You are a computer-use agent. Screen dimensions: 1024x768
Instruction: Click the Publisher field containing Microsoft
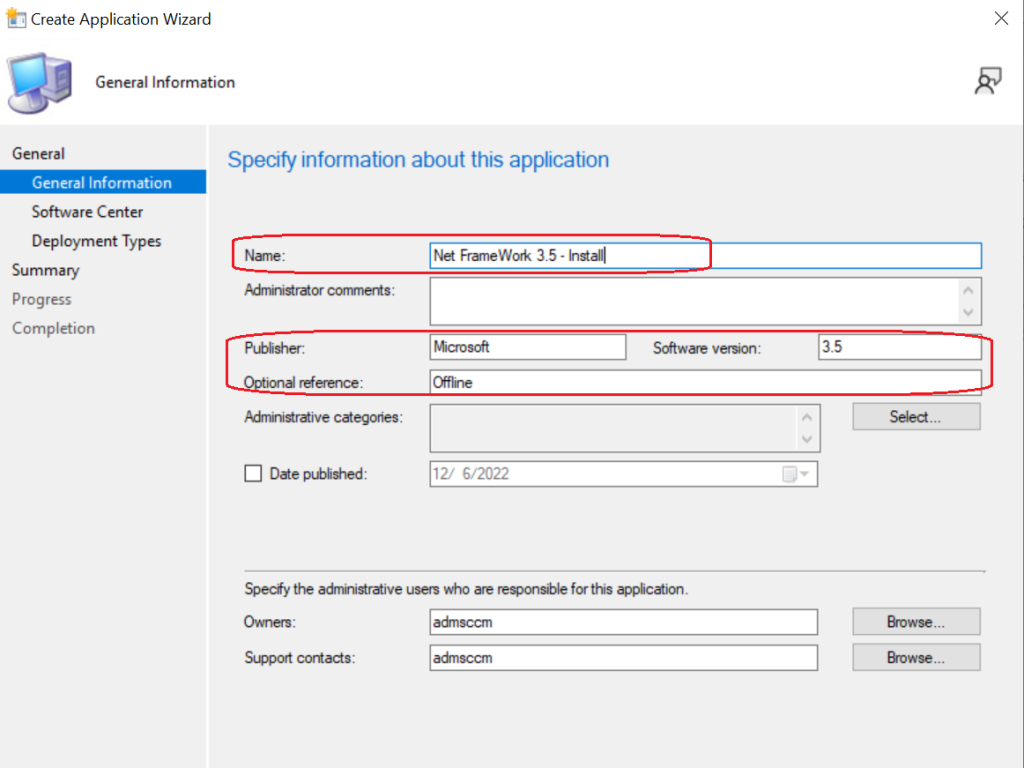[528, 347]
